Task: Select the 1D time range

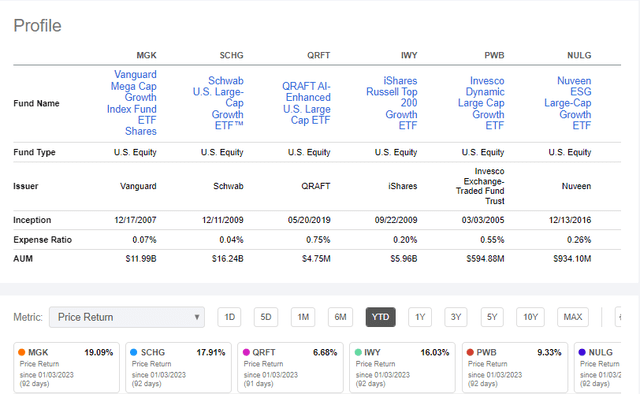Action: click(230, 317)
